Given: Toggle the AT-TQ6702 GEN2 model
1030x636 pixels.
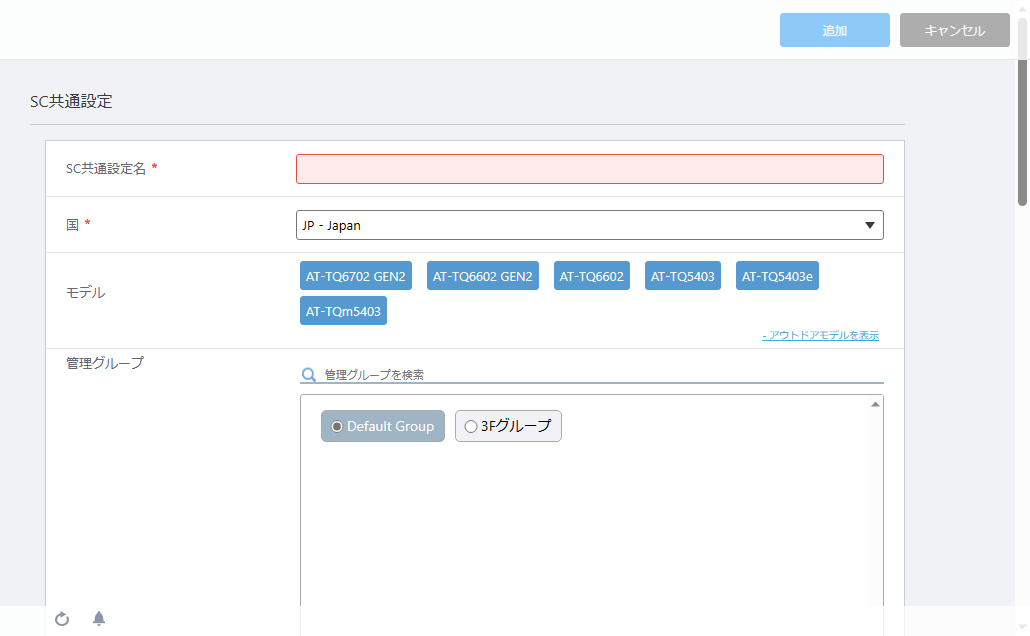Looking at the screenshot, I should click(356, 276).
